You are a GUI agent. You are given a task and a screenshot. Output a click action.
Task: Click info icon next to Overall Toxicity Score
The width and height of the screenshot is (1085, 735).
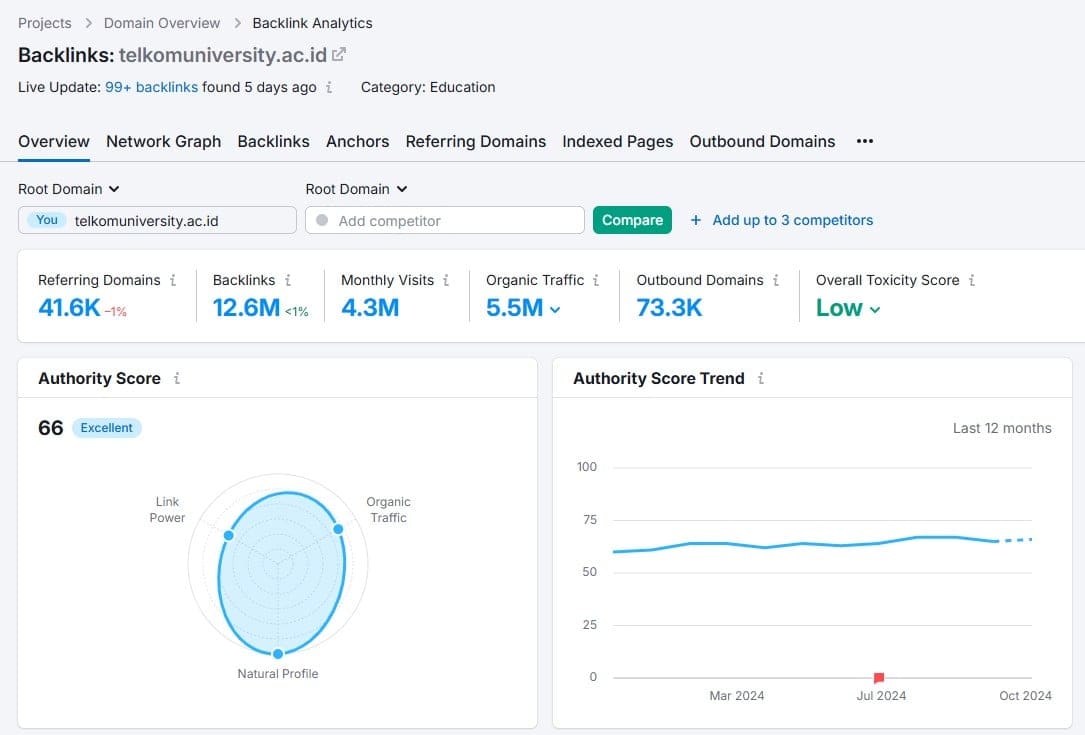972,280
